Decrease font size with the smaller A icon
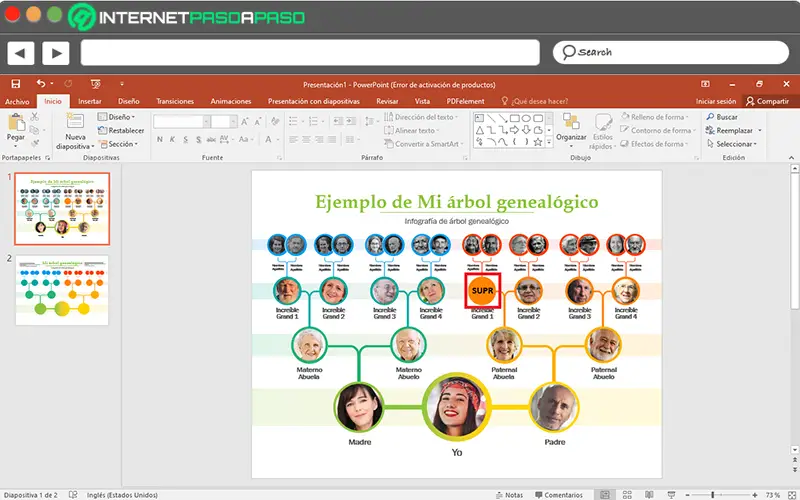 [x=257, y=121]
